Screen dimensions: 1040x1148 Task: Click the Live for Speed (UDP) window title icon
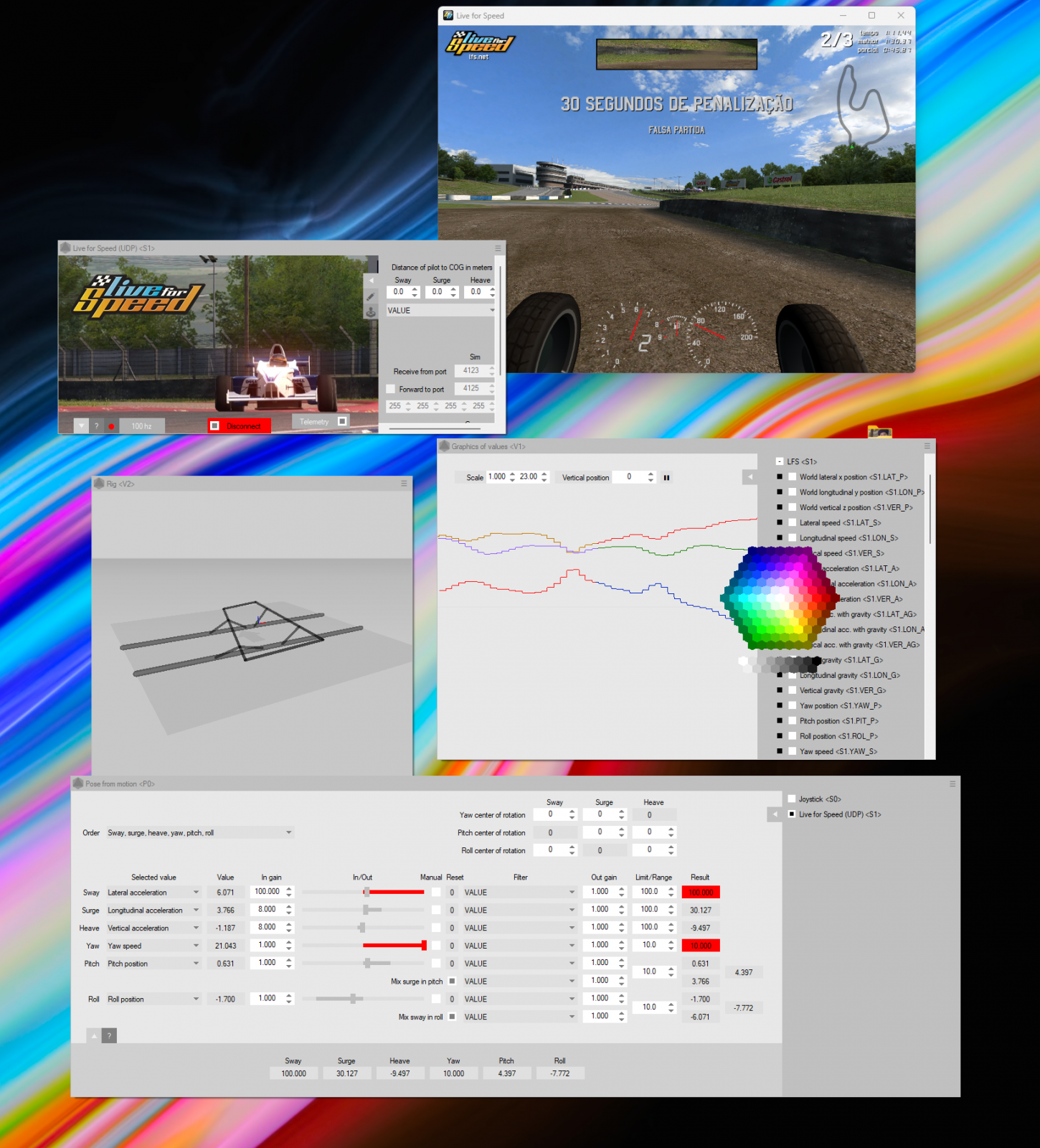coord(65,248)
